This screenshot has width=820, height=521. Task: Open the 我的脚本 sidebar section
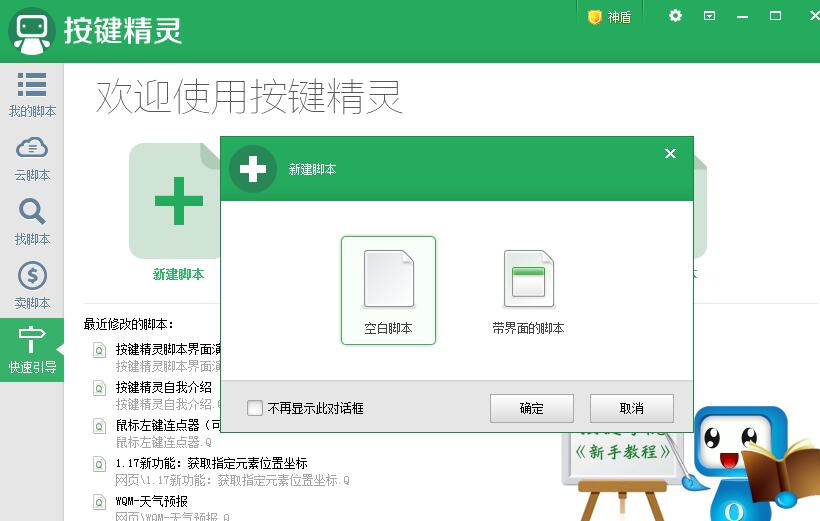[32, 95]
